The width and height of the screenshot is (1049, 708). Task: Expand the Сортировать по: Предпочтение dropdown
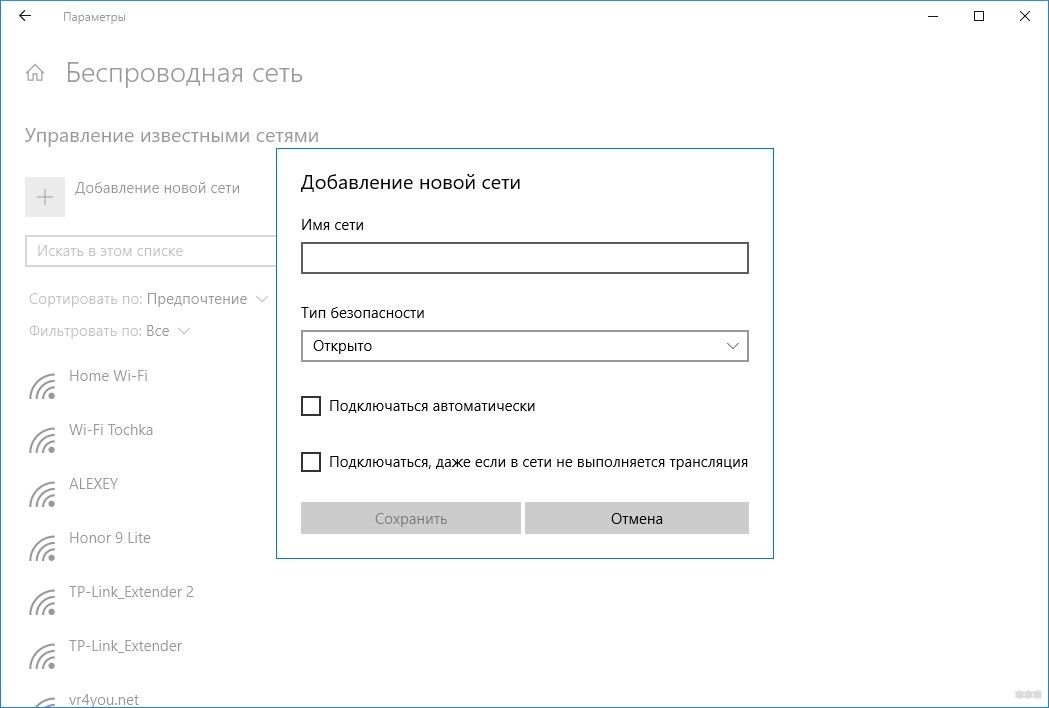(148, 299)
